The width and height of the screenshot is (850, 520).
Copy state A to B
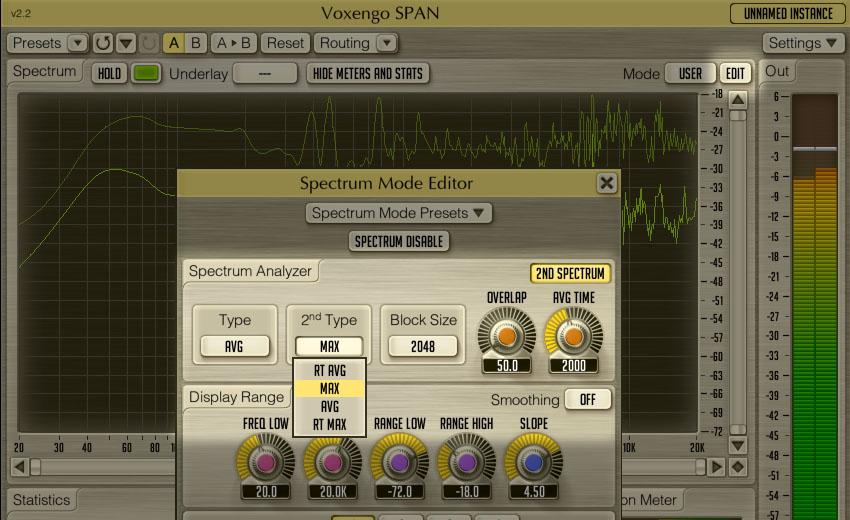tap(234, 43)
